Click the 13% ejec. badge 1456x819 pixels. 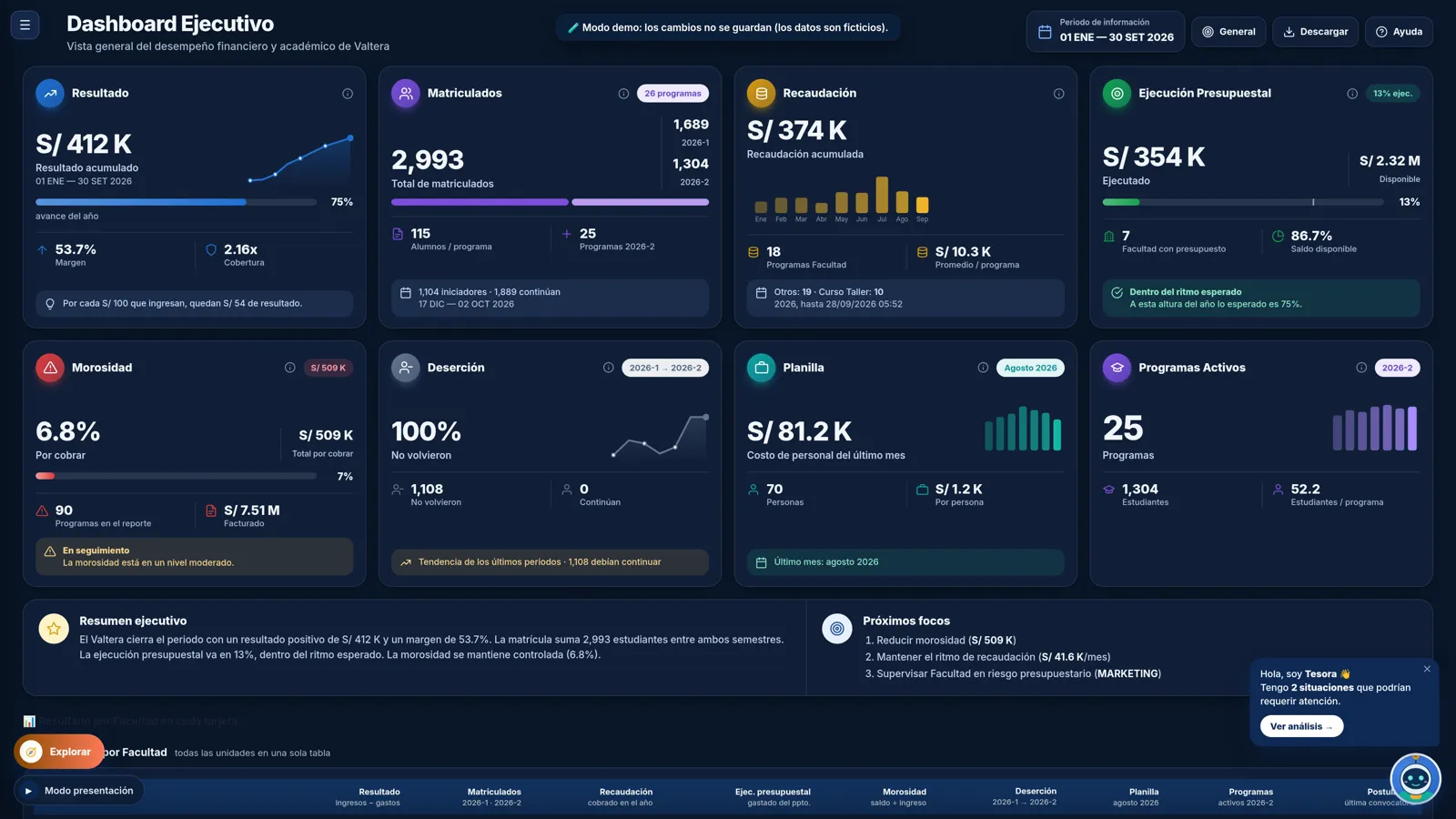tap(1392, 94)
